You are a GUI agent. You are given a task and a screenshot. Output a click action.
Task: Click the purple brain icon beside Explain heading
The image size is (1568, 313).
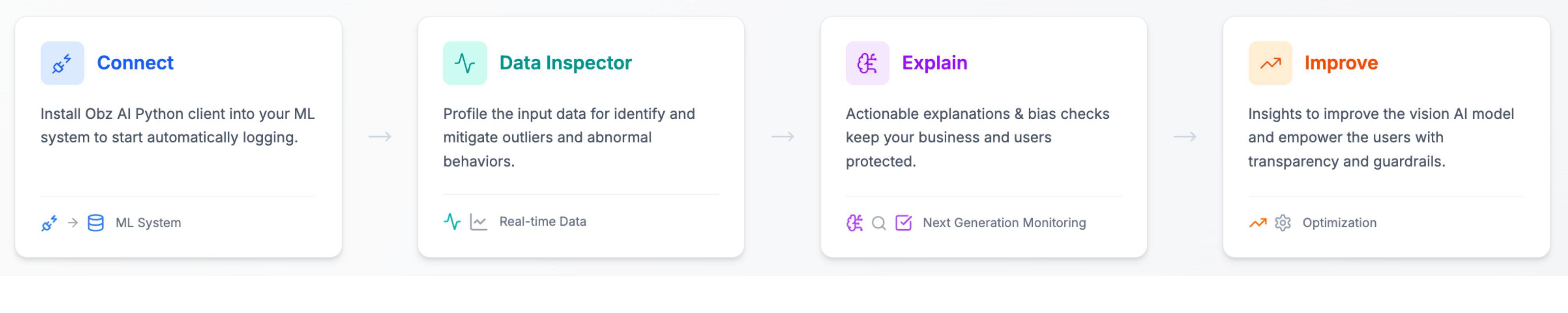coord(867,63)
